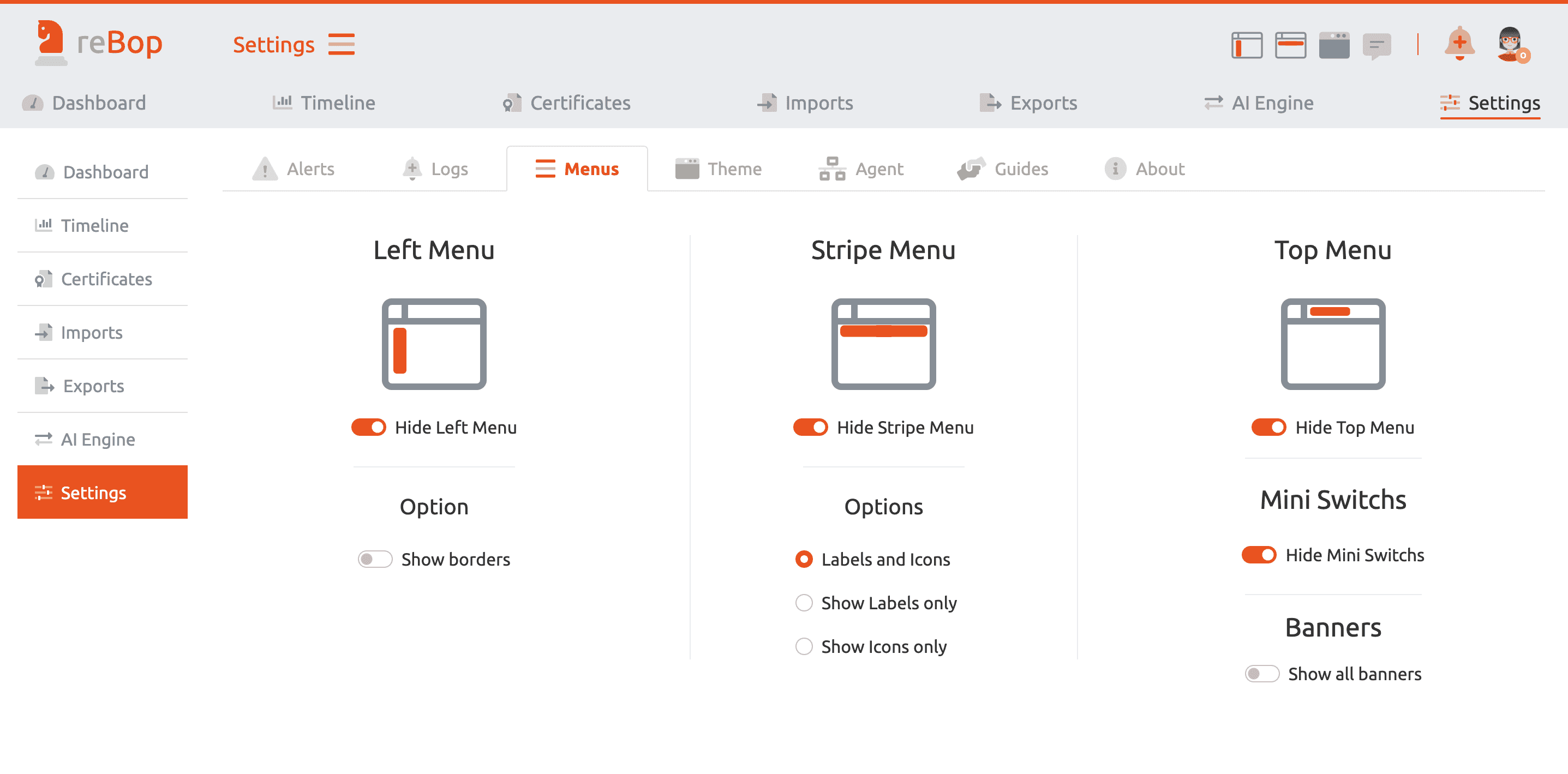
Task: Open the chat bubble icon in header
Action: (1377, 45)
